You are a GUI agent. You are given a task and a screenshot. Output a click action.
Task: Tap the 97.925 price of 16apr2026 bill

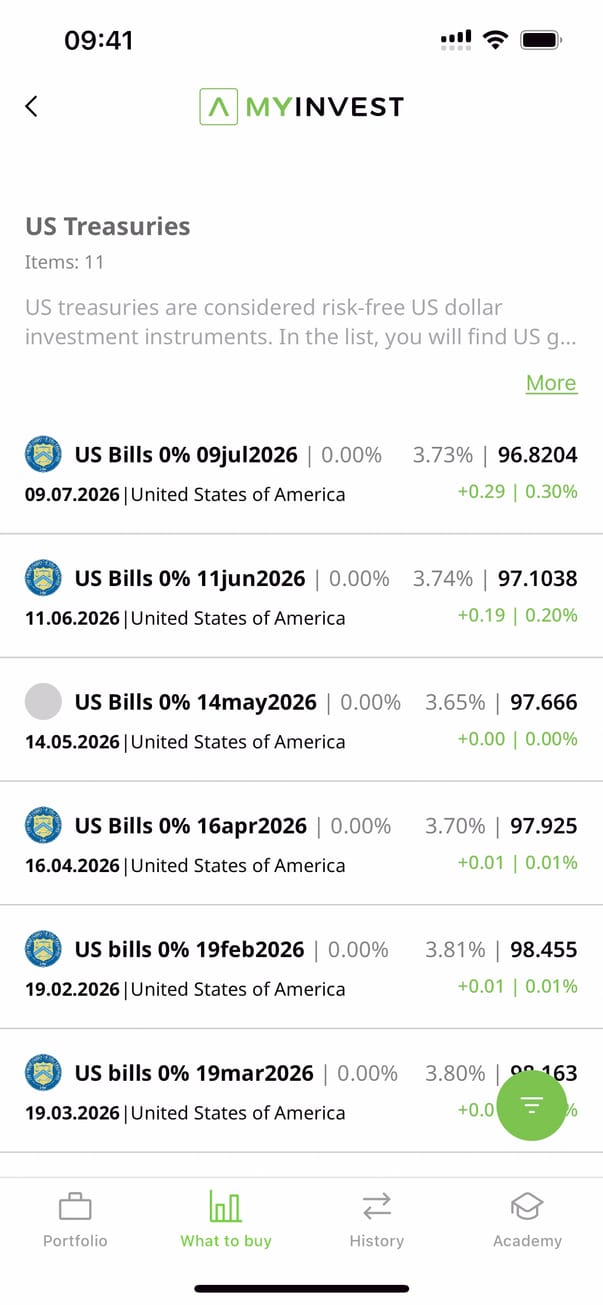click(x=543, y=826)
